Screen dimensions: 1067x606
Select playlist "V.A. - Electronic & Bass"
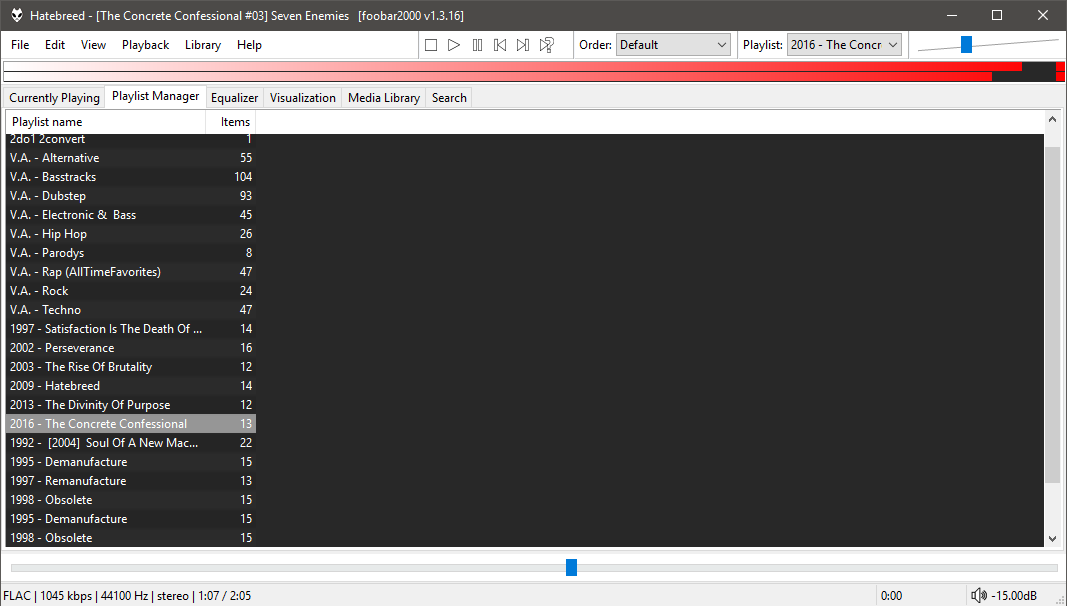[x=131, y=215]
